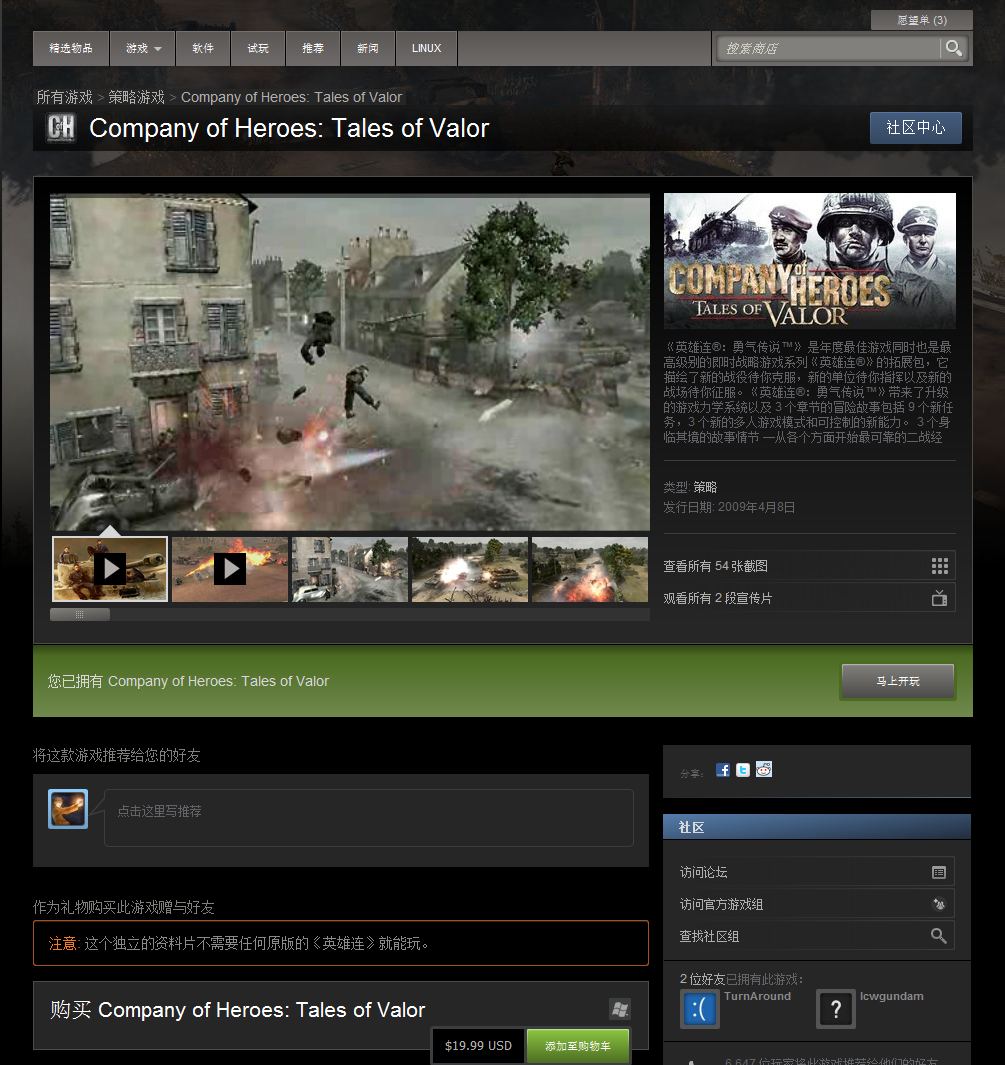Share on Reddit icon
The image size is (1005, 1065).
[x=764, y=770]
